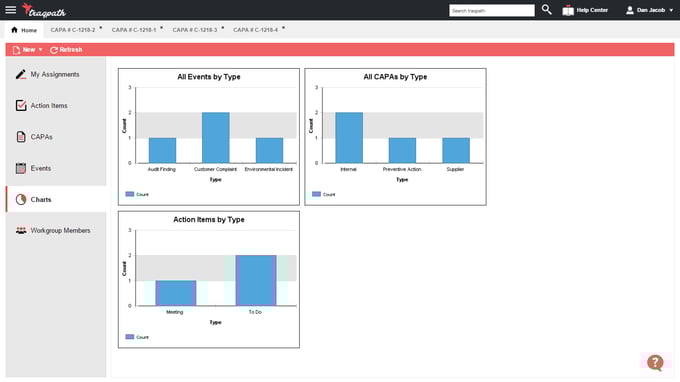Click the Count legend swatch in All Events chart
Image resolution: width=680 pixels, height=382 pixels.
(x=130, y=194)
